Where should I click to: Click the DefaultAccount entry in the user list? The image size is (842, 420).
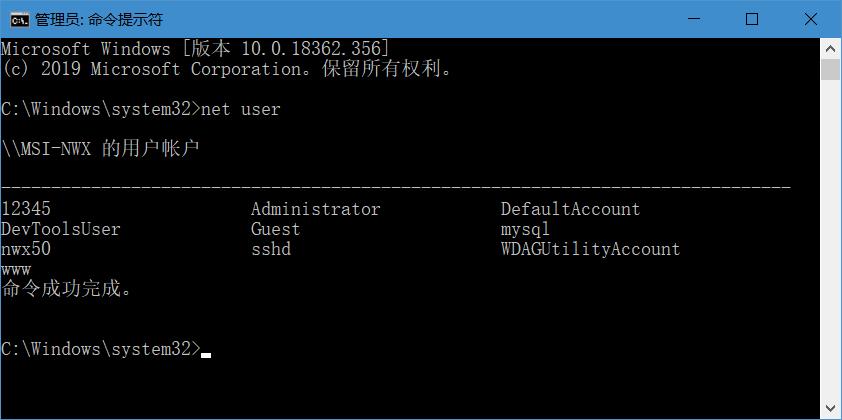570,209
